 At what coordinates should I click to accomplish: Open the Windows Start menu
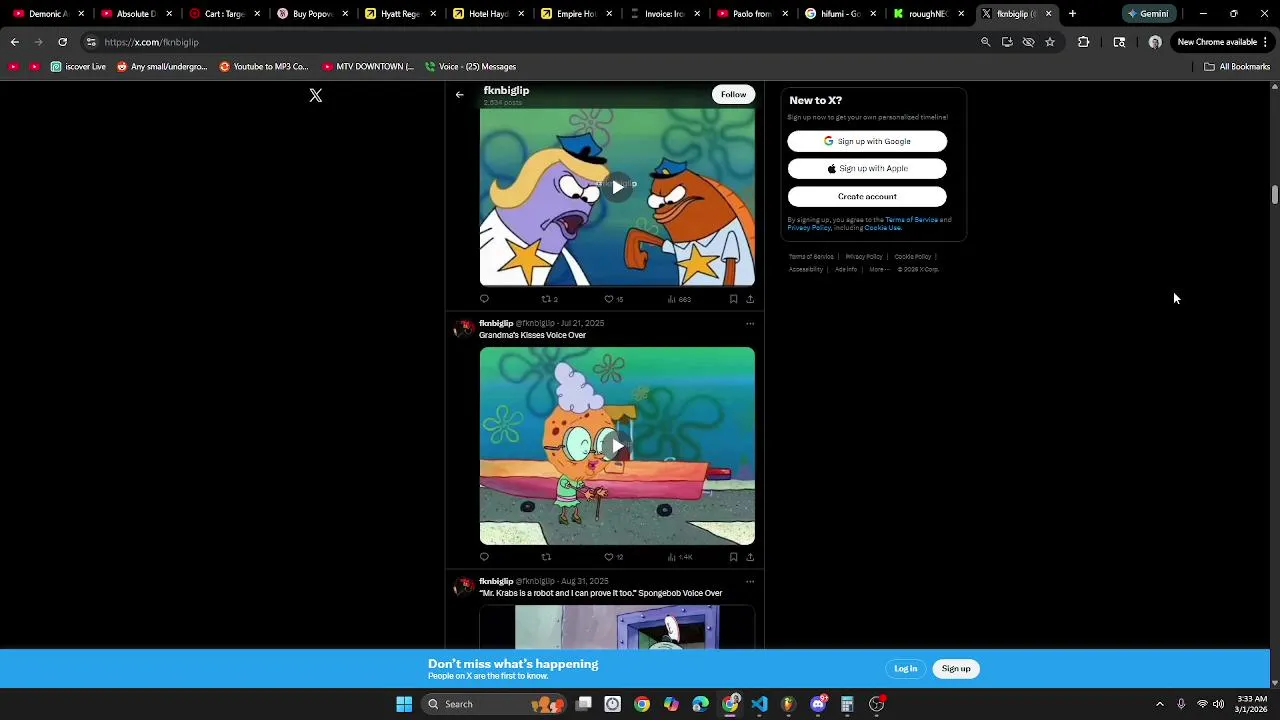click(404, 704)
